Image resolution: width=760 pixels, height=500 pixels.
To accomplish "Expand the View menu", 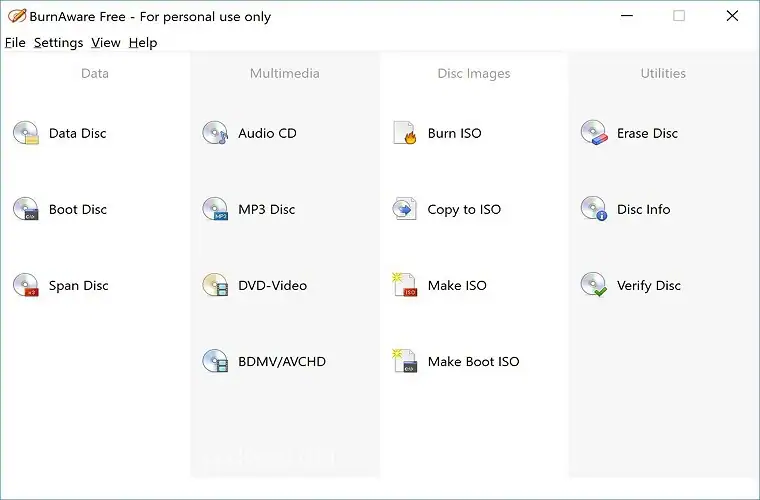I will point(105,43).
